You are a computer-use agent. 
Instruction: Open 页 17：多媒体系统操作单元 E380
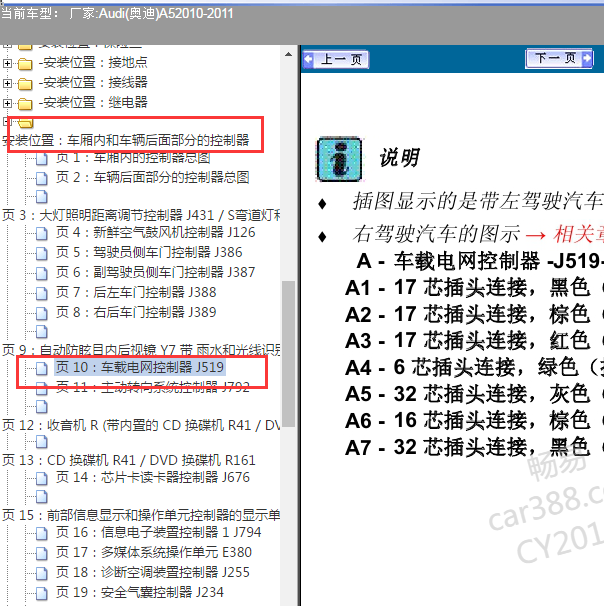[154, 552]
